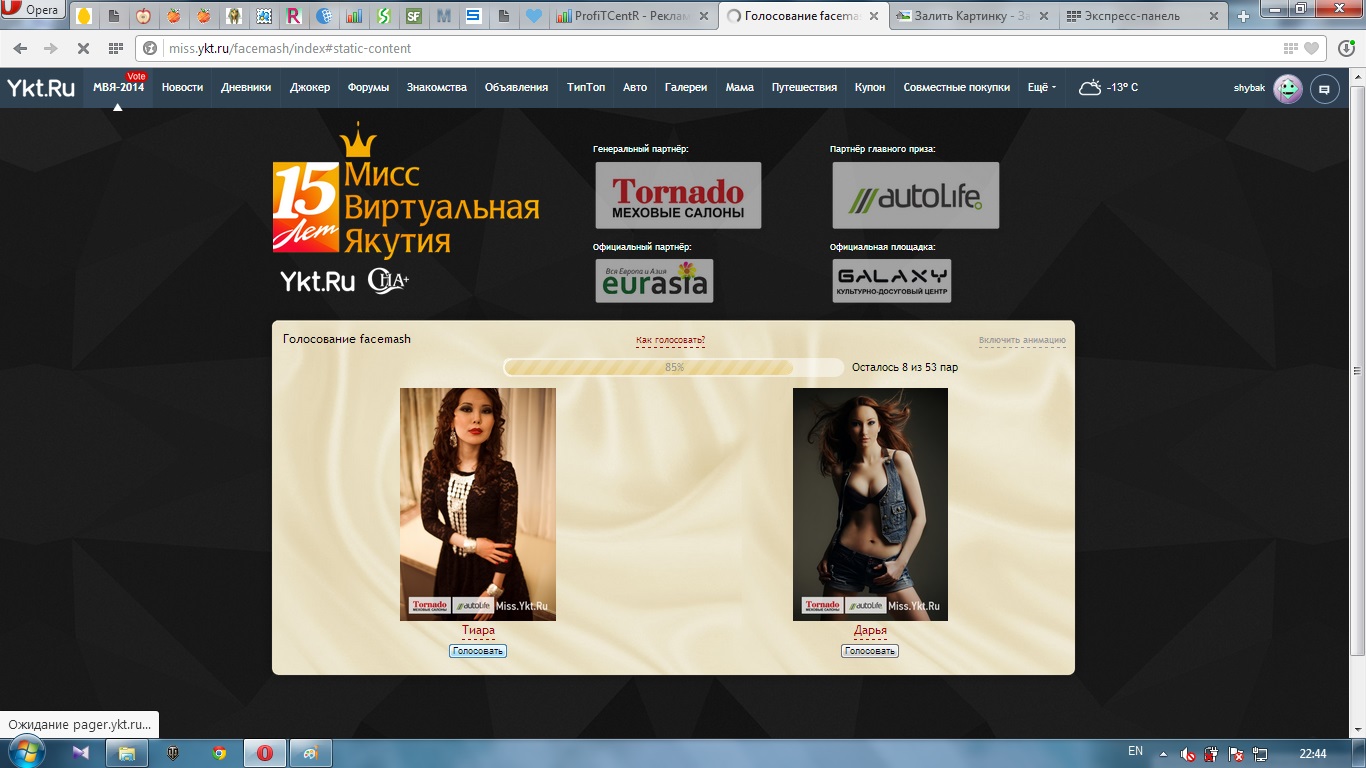1366x768 pixels.
Task: Toggle the Включить анимацию option
Action: click(x=1022, y=340)
